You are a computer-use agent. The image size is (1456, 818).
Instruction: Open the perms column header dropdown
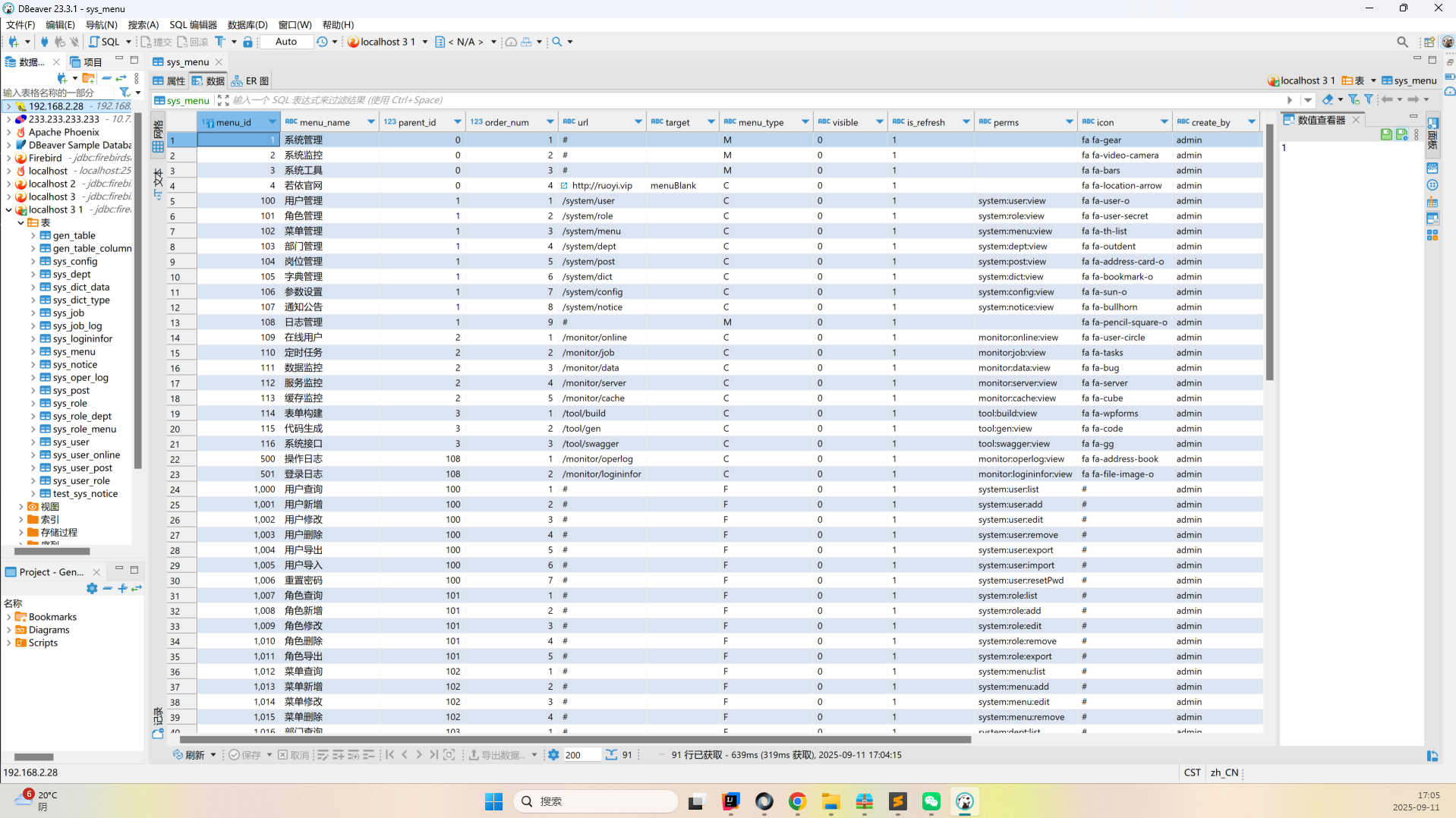coord(1069,122)
